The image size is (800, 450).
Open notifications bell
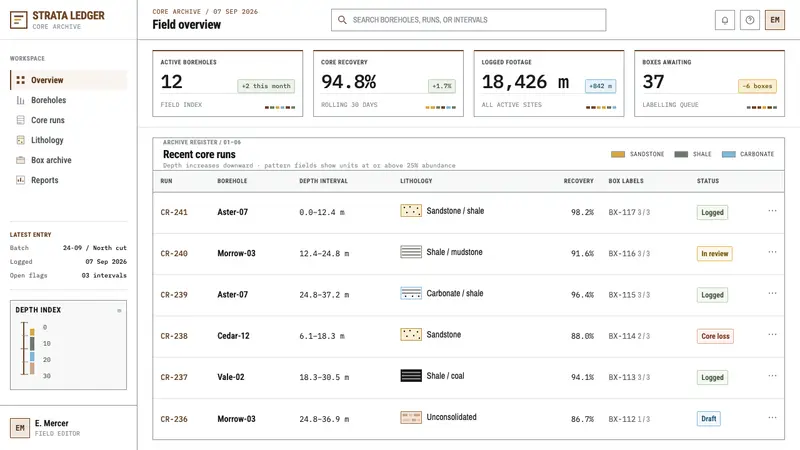point(724,20)
